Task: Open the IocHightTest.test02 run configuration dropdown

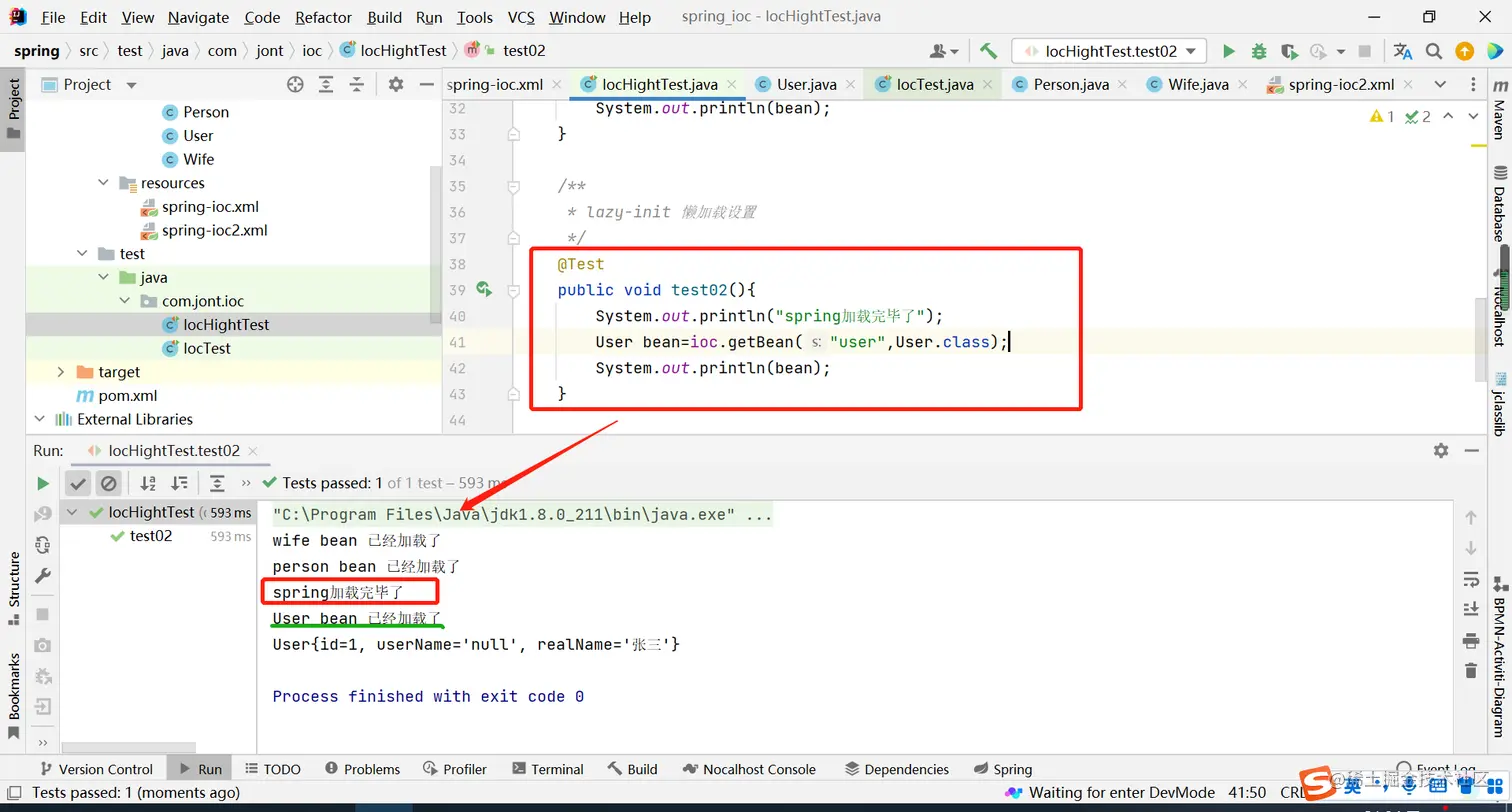Action: pyautogui.click(x=1109, y=51)
